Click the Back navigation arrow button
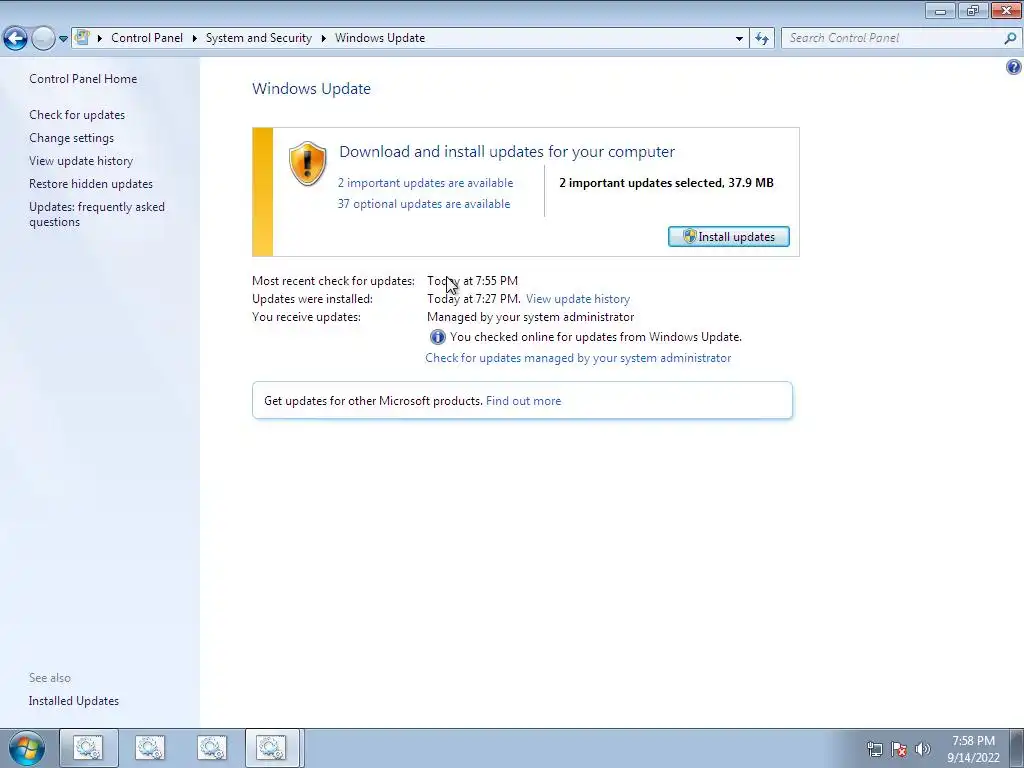This screenshot has width=1024, height=768. tap(15, 39)
